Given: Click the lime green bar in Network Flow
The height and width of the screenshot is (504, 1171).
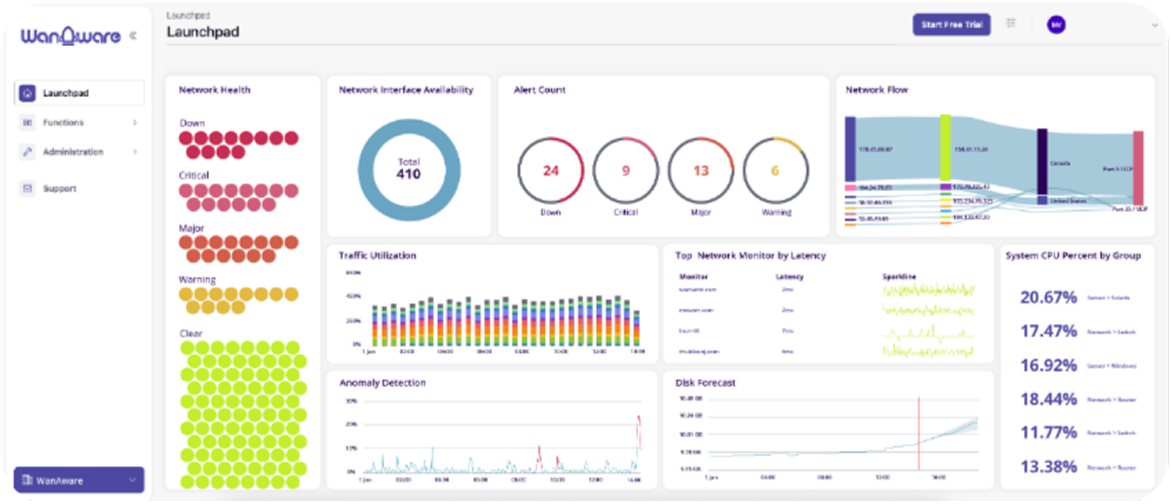Looking at the screenshot, I should (945, 148).
